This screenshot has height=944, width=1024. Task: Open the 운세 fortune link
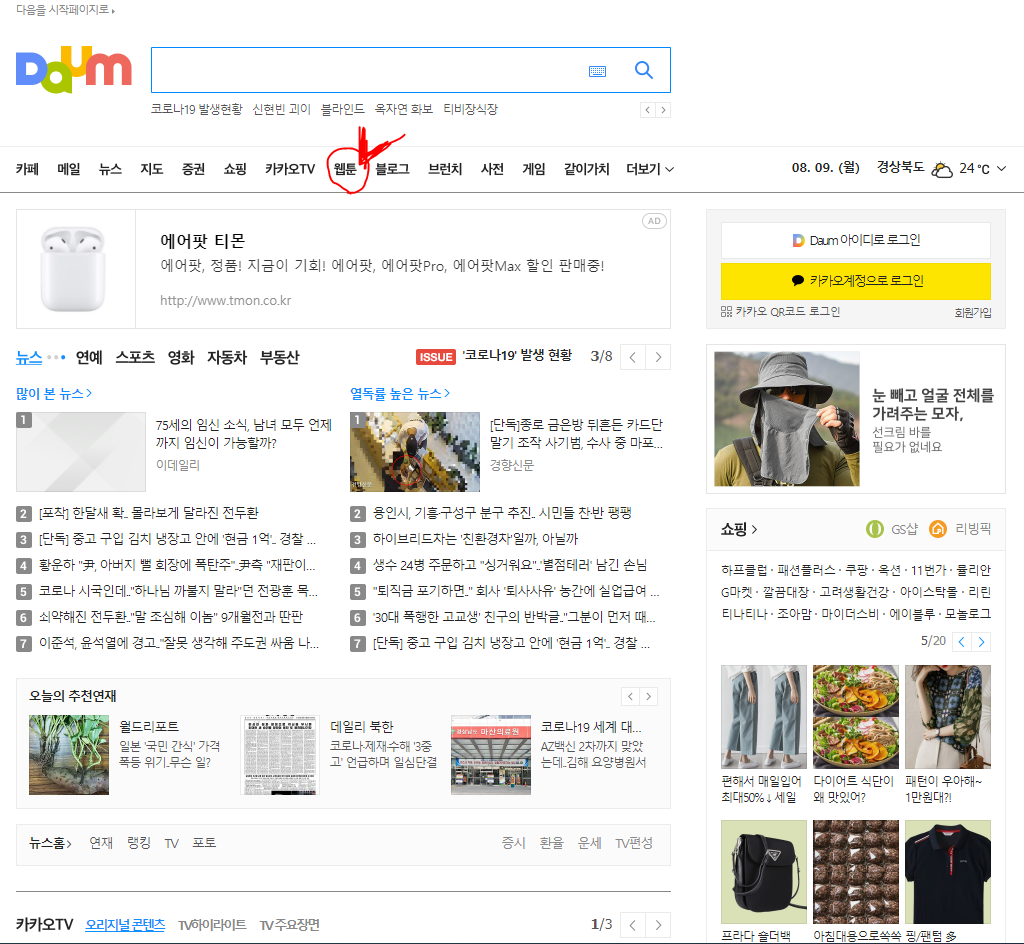click(x=589, y=843)
